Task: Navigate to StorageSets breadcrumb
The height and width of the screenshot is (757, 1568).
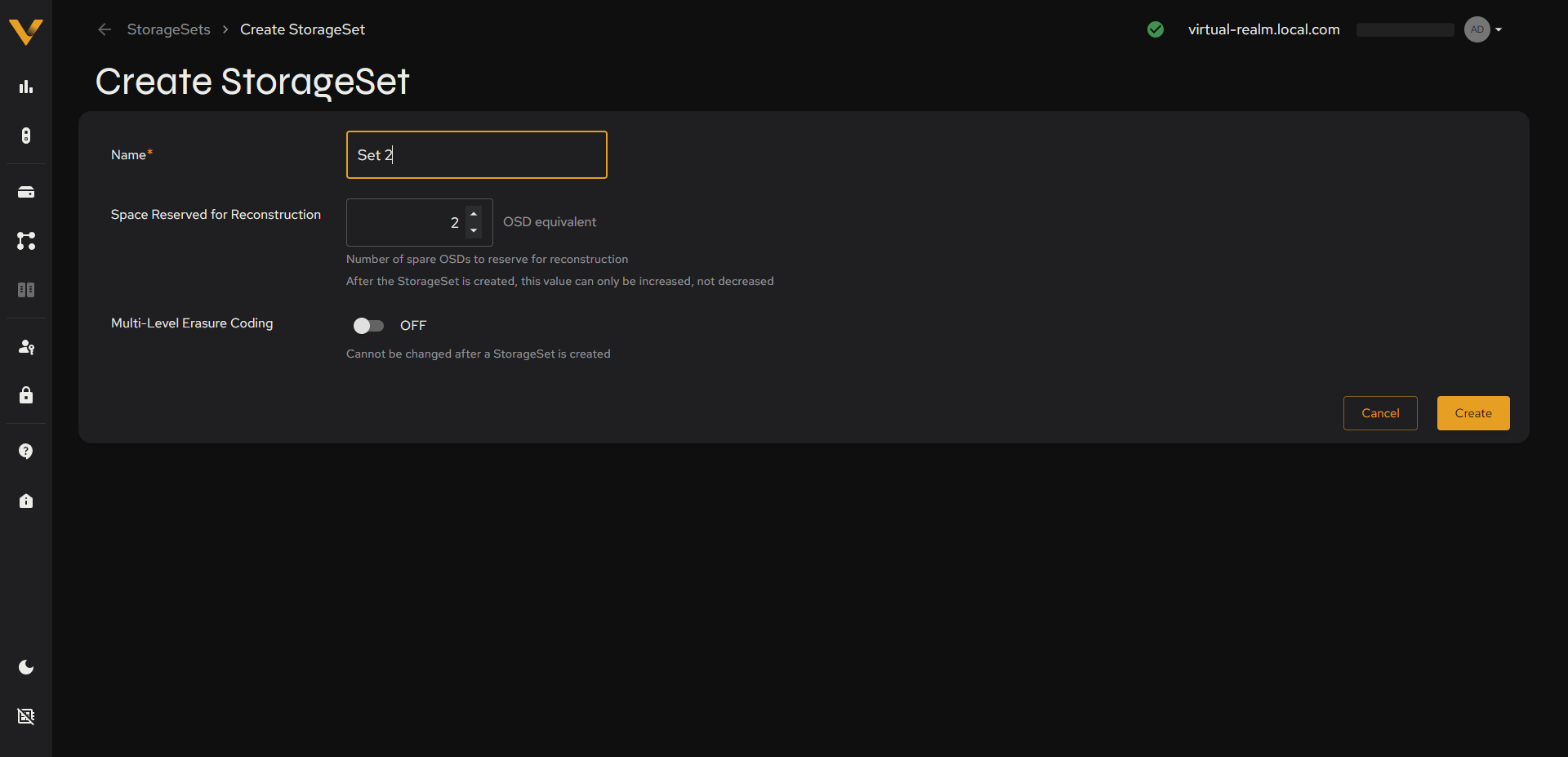Action: point(169,29)
